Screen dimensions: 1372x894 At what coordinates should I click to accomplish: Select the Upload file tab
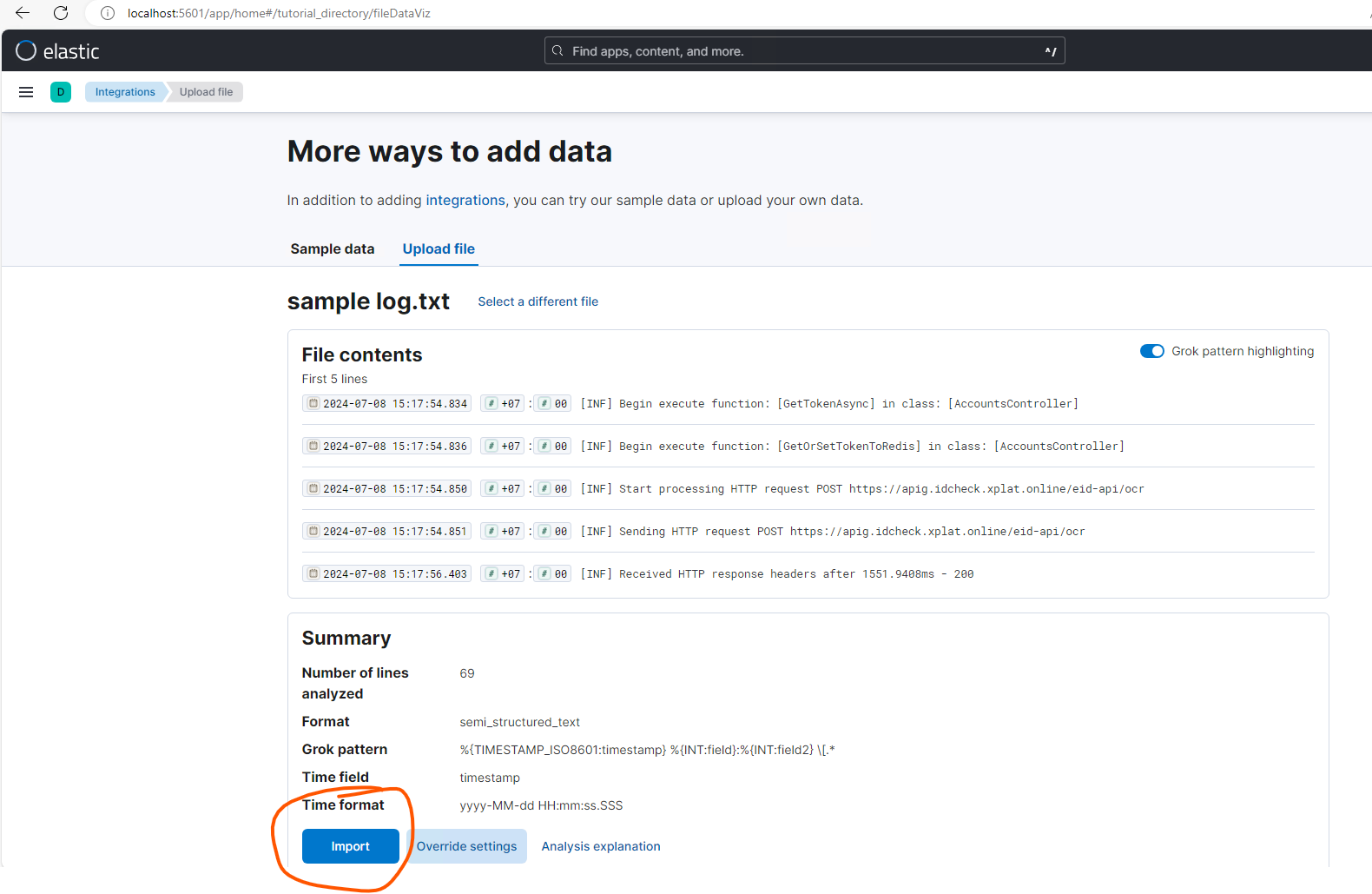[439, 248]
